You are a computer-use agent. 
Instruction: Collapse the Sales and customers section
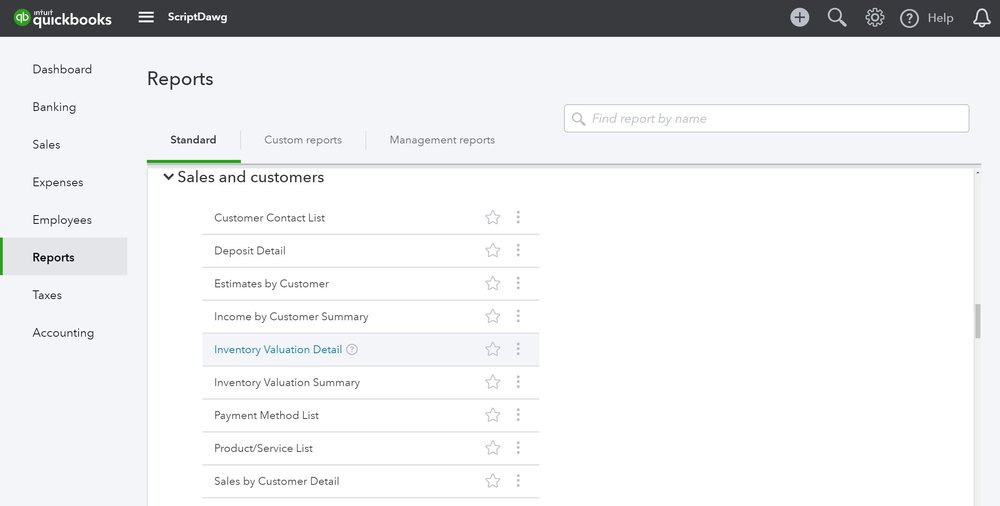(x=168, y=177)
